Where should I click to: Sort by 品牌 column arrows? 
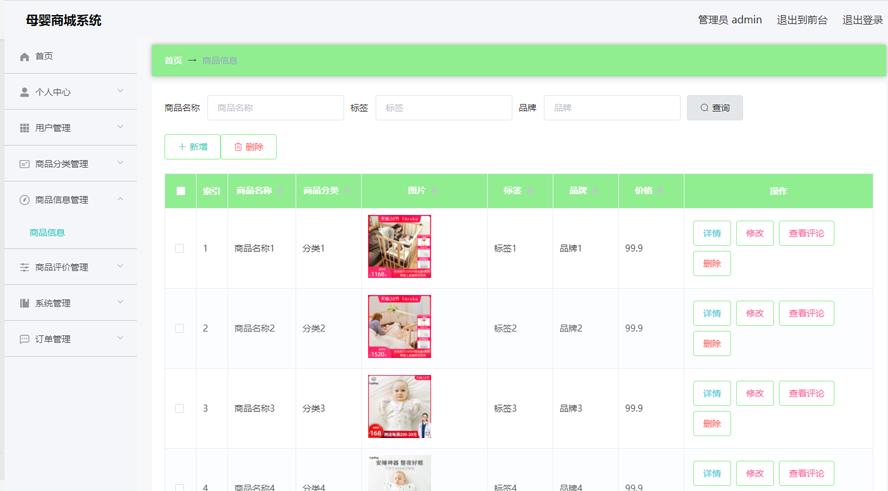[595, 191]
